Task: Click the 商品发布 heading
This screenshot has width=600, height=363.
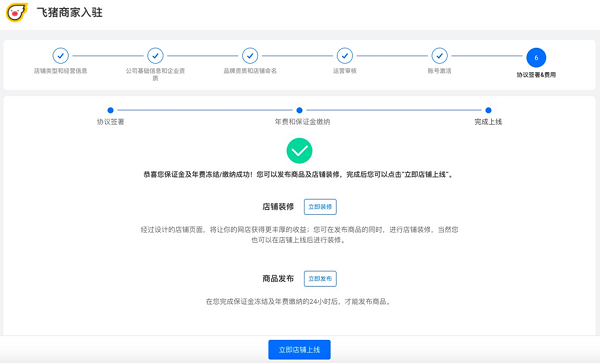Action: click(278, 278)
